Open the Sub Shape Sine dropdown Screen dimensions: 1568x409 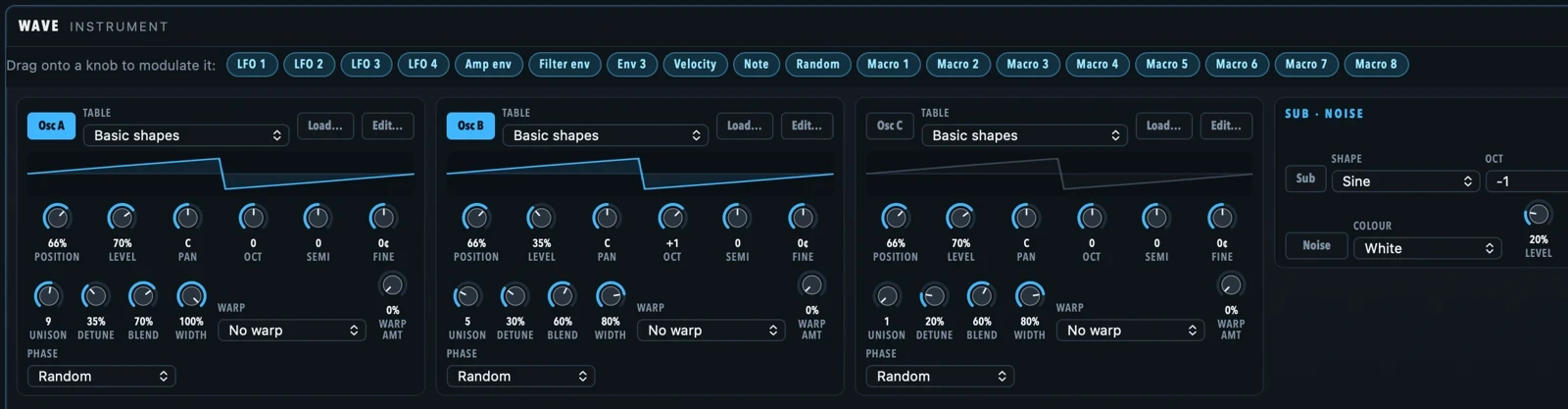(1405, 181)
